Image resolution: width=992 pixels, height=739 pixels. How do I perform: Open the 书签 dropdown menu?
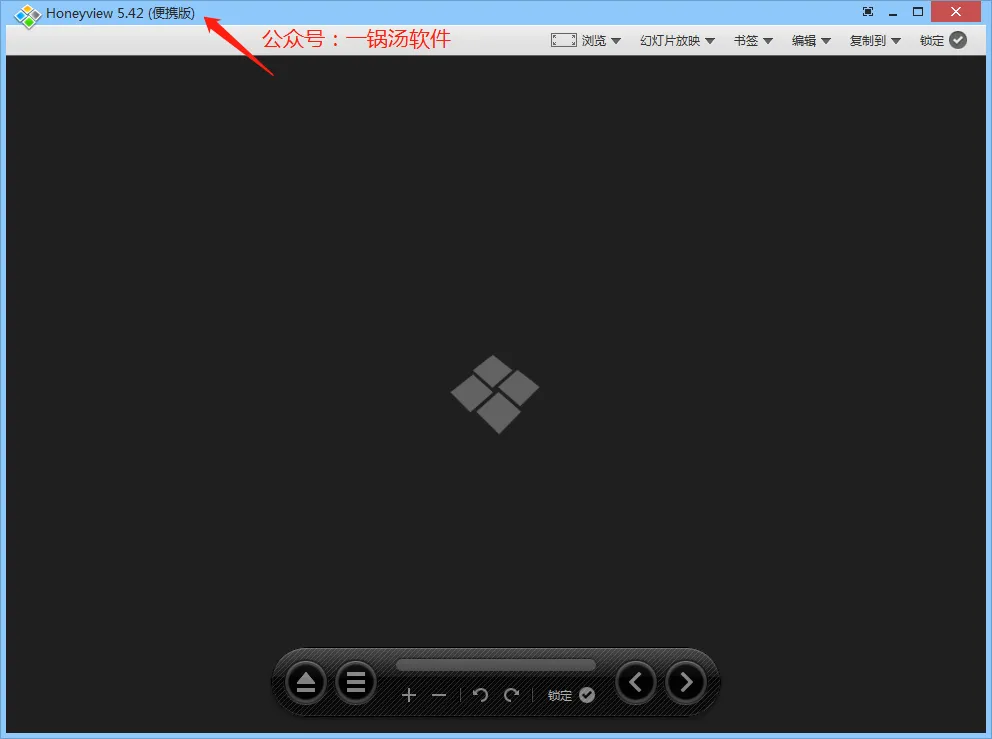click(753, 40)
